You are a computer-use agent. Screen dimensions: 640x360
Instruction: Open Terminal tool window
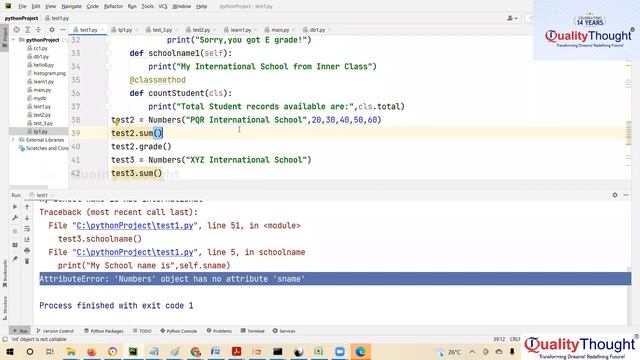pyautogui.click(x=252, y=331)
